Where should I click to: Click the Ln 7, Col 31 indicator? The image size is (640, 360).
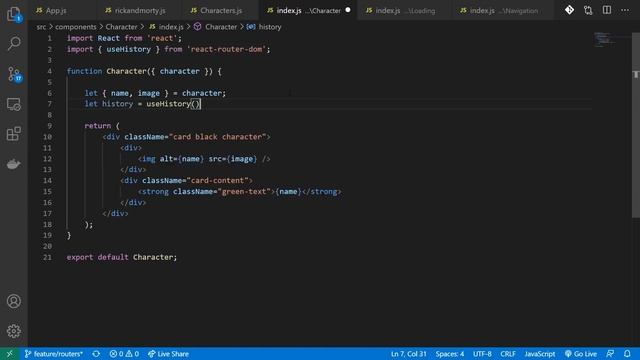[x=409, y=354]
